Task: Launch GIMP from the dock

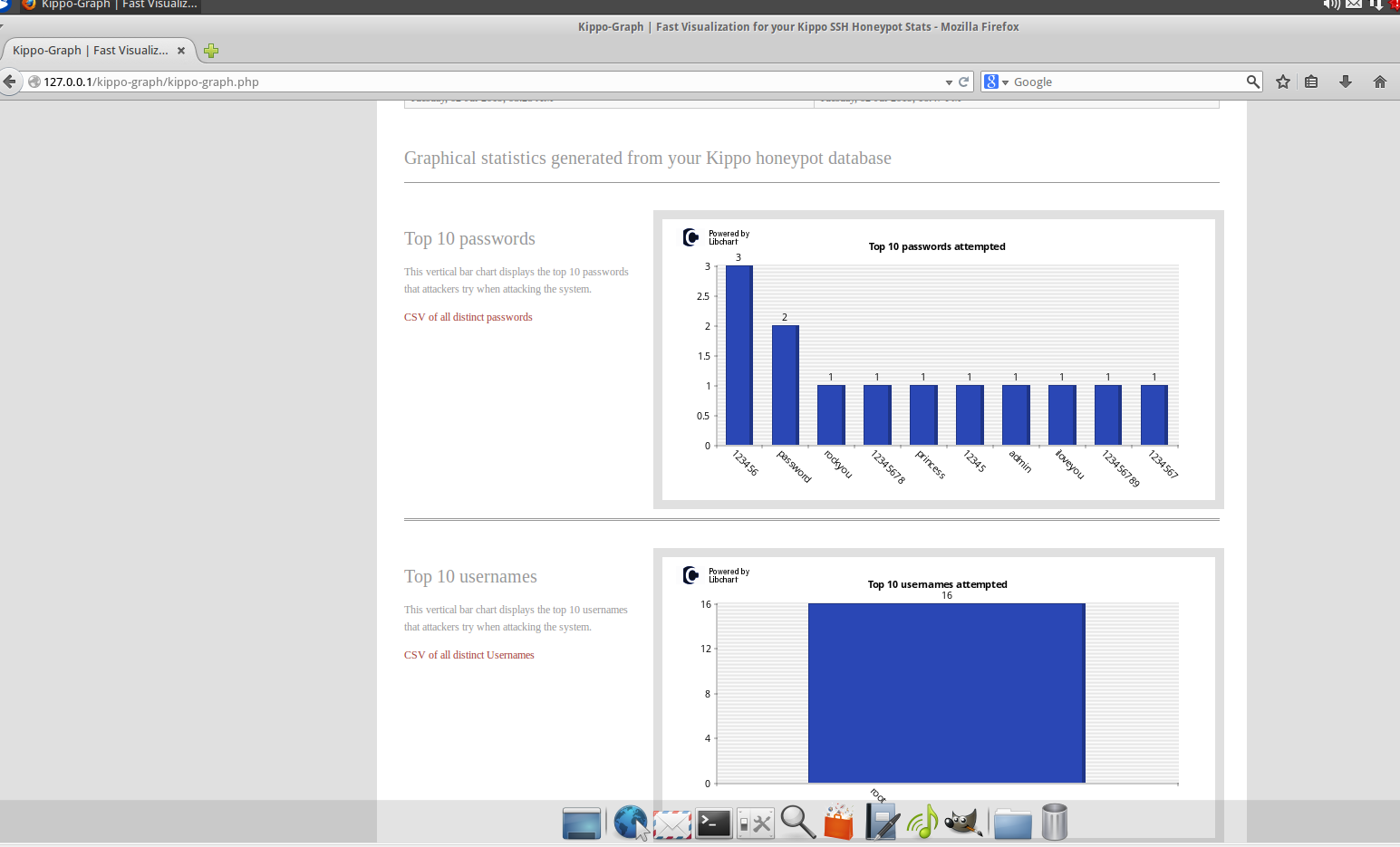Action: 963,823
